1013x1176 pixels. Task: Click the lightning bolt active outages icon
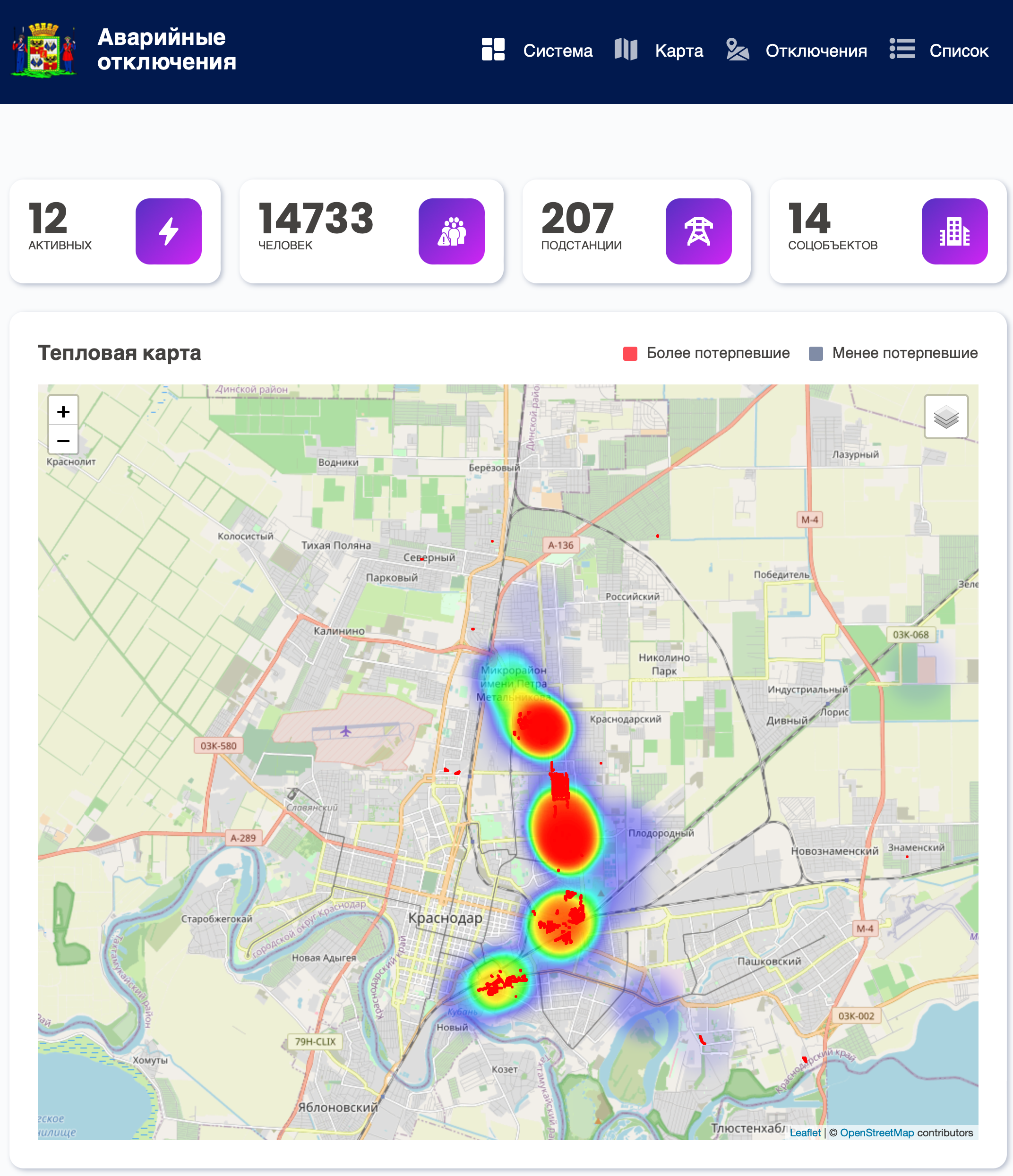point(168,231)
